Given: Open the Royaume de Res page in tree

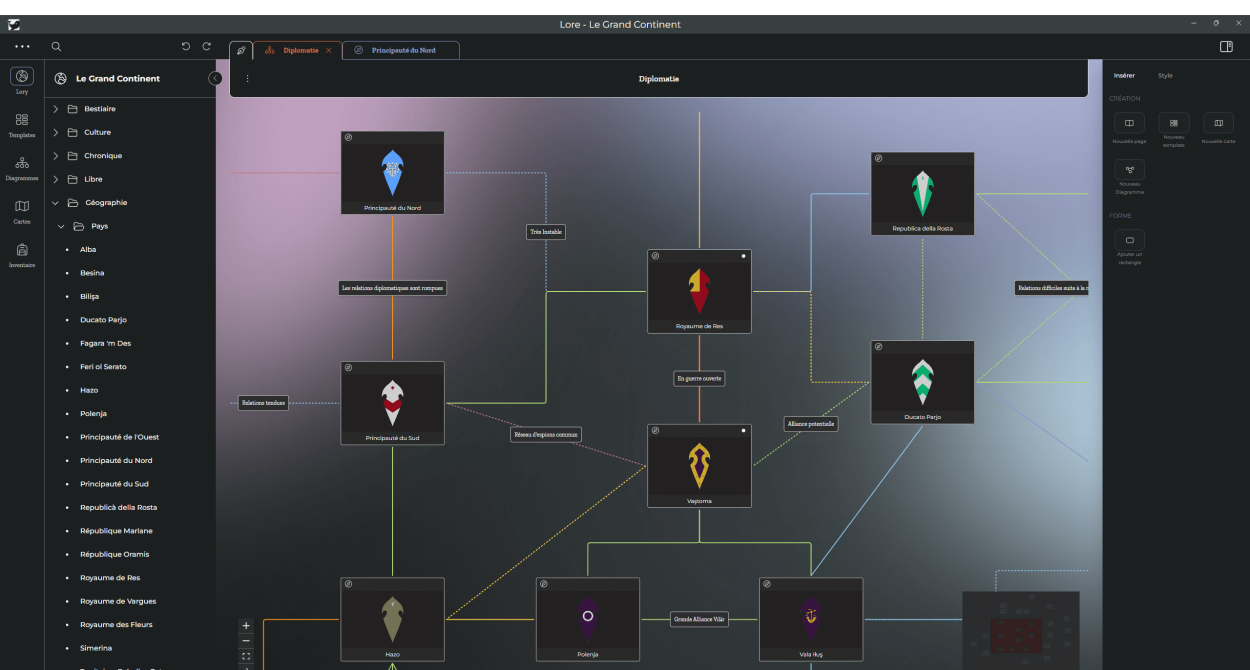Looking at the screenshot, I should 110,578.
